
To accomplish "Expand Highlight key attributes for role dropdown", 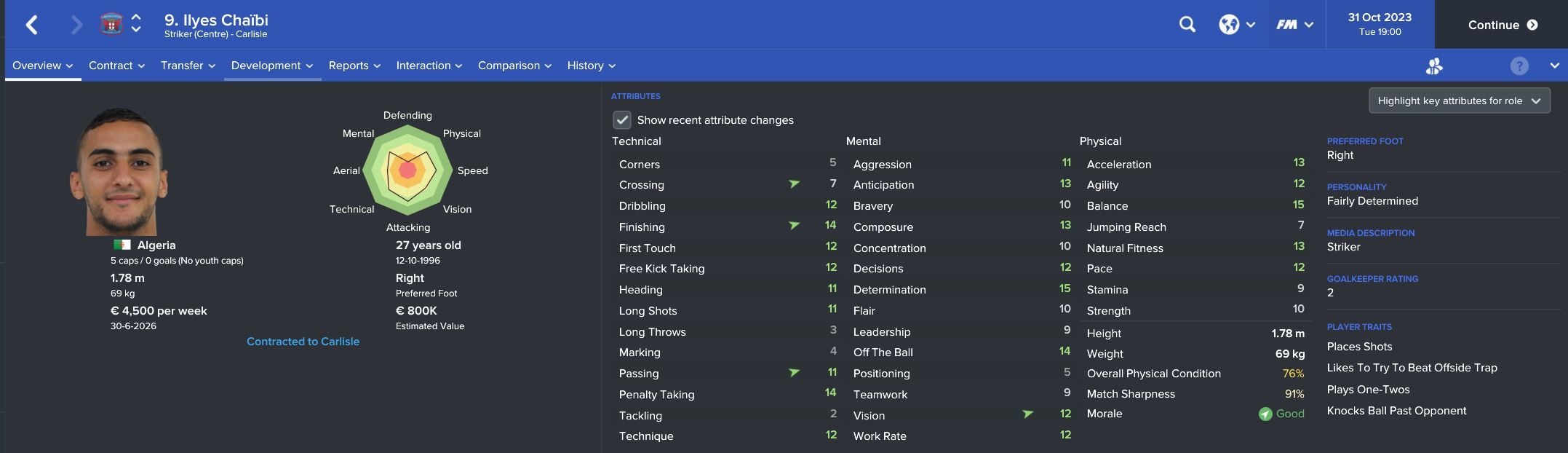I will pos(1459,101).
